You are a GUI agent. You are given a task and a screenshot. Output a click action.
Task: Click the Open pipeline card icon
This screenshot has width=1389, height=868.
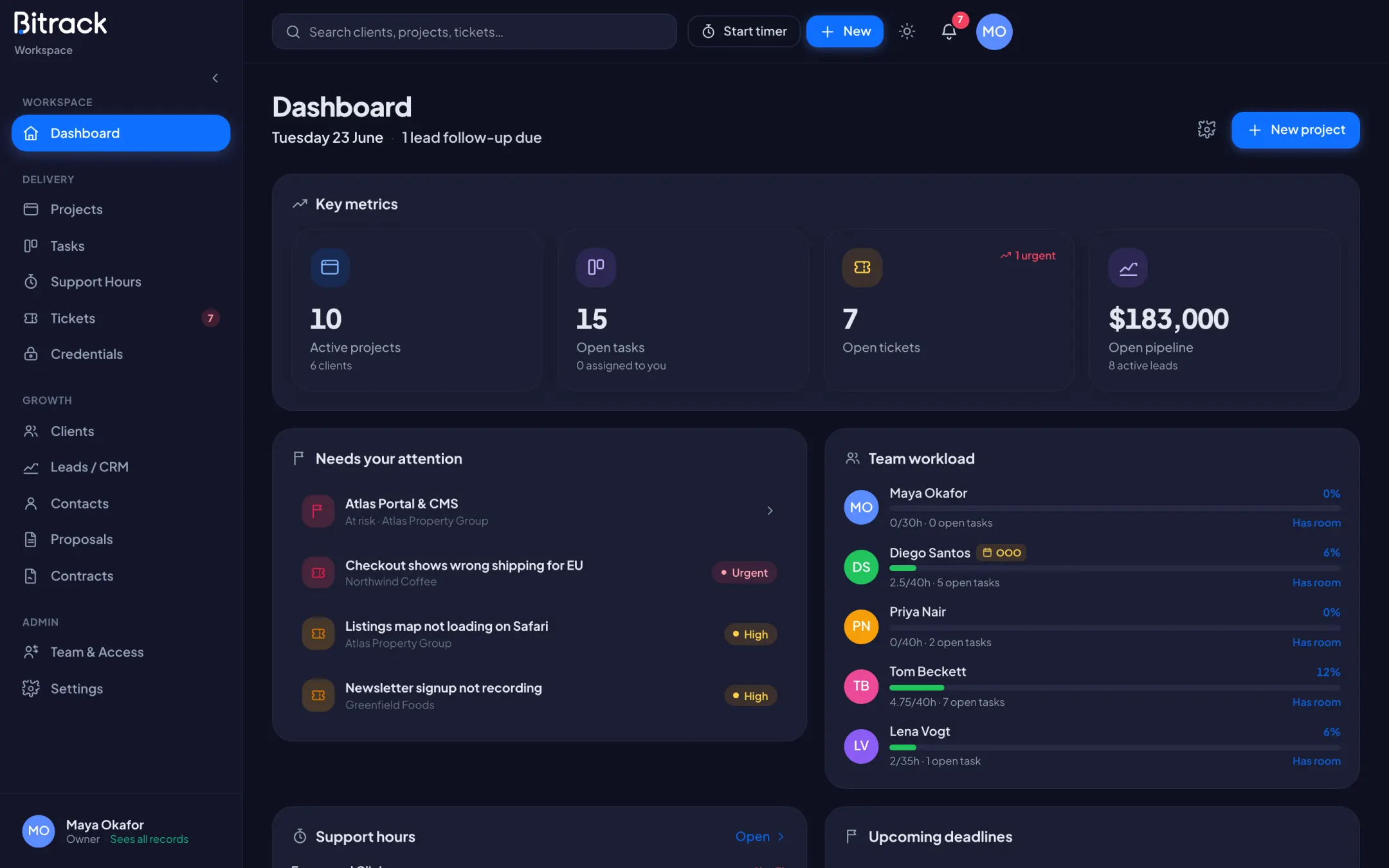coord(1128,267)
